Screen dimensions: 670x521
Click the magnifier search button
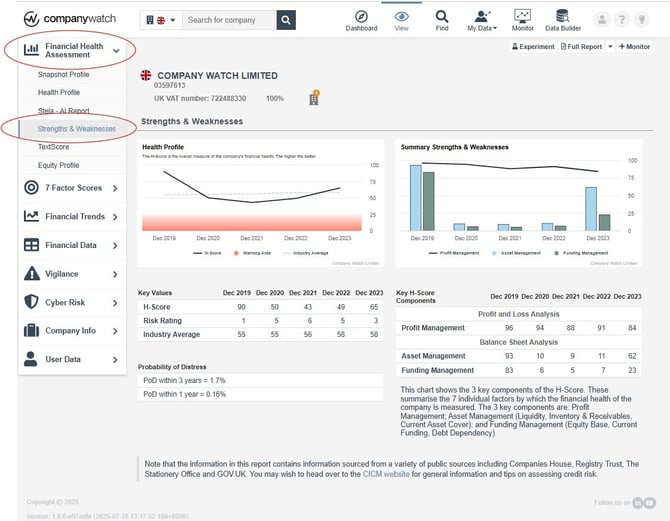(286, 20)
